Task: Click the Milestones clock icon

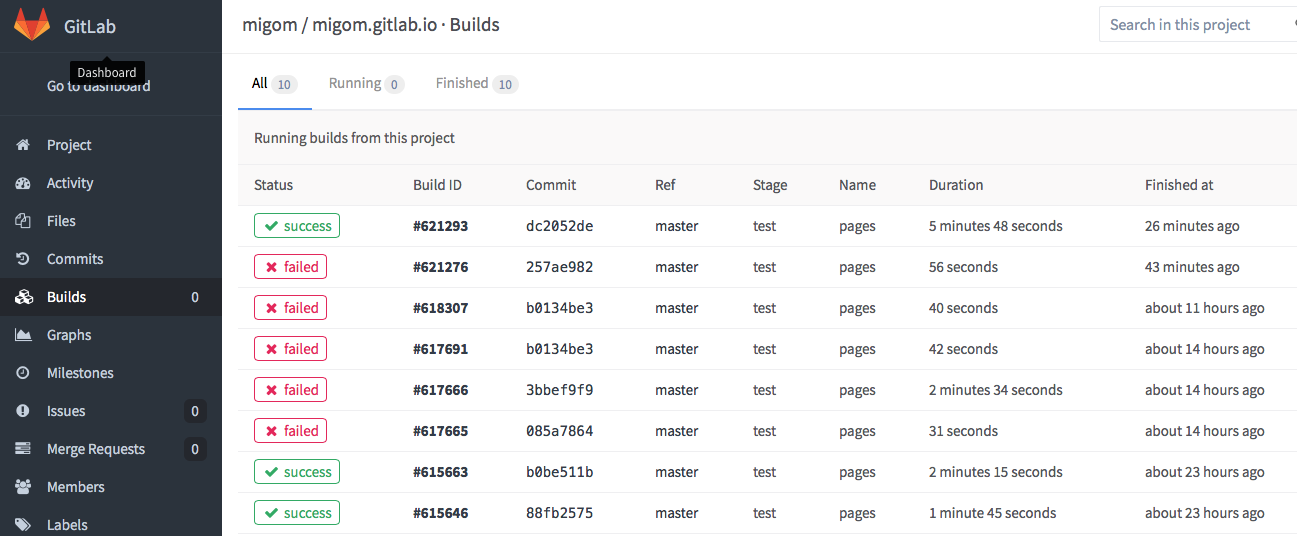Action: pos(23,373)
